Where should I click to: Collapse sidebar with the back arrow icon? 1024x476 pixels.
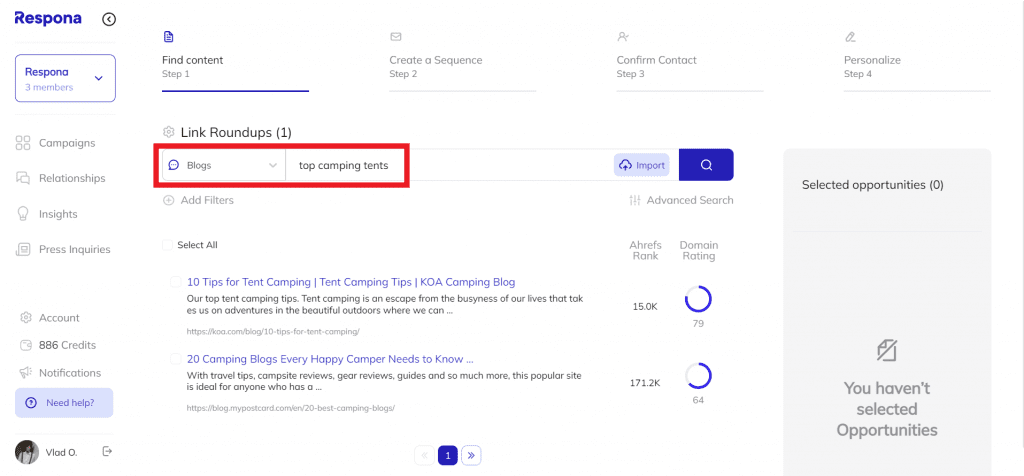109,20
